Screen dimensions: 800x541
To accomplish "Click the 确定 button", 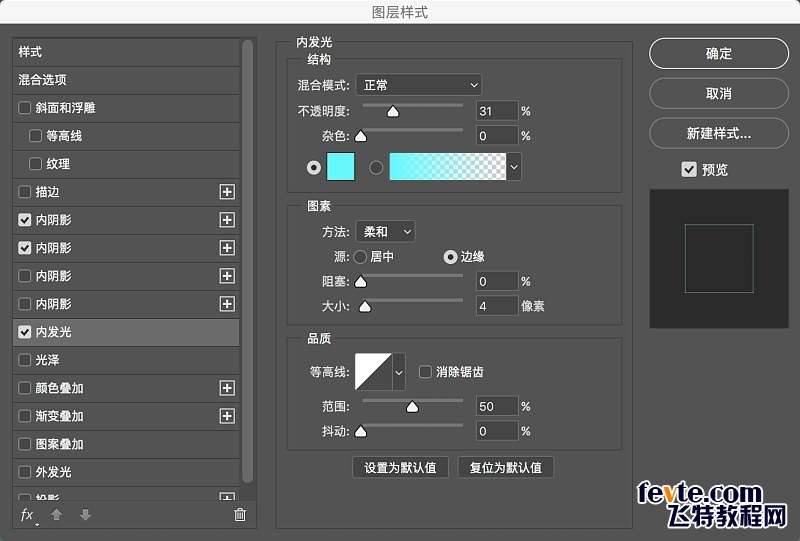I will click(719, 53).
